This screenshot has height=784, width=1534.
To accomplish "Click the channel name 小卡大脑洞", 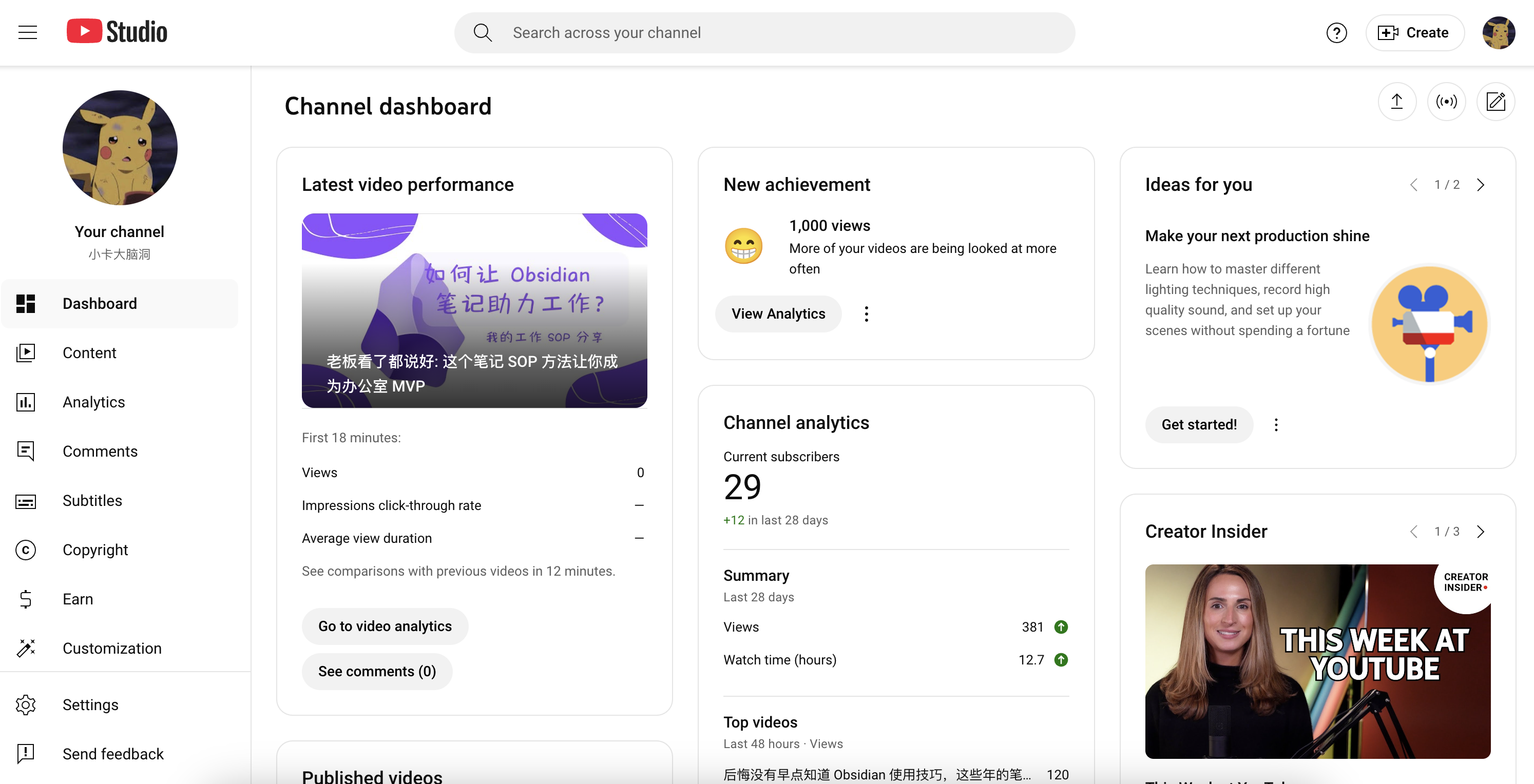I will (120, 255).
